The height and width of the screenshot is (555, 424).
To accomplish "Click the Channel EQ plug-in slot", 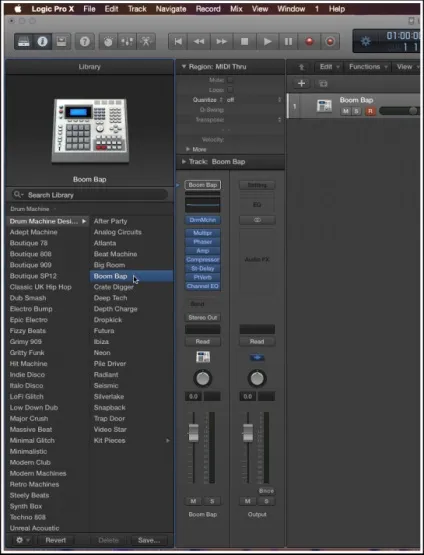I will coord(203,286).
